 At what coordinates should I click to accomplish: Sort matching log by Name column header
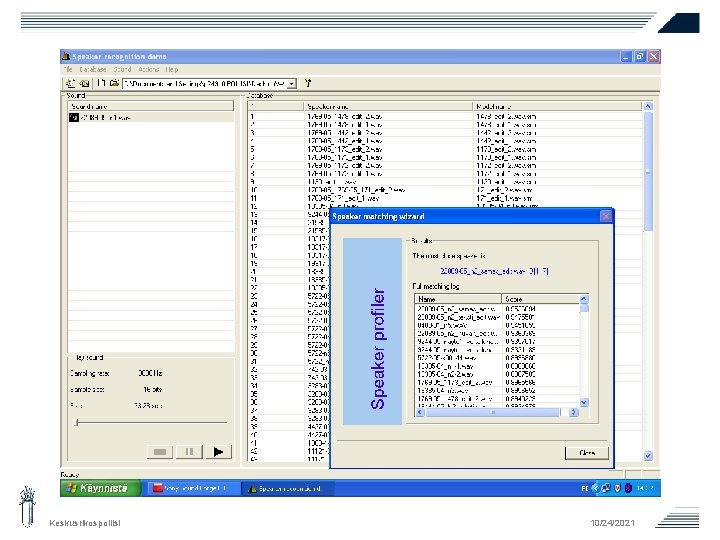point(458,299)
